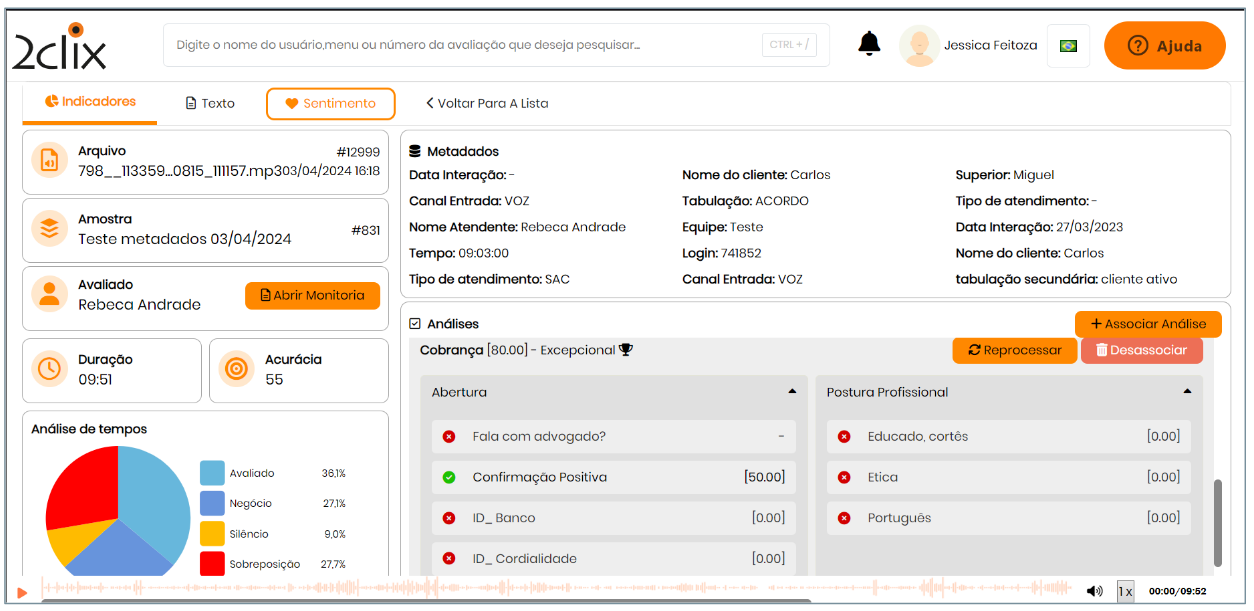Click the Amostra layers icon
Image resolution: width=1254 pixels, height=611 pixels.
48,229
